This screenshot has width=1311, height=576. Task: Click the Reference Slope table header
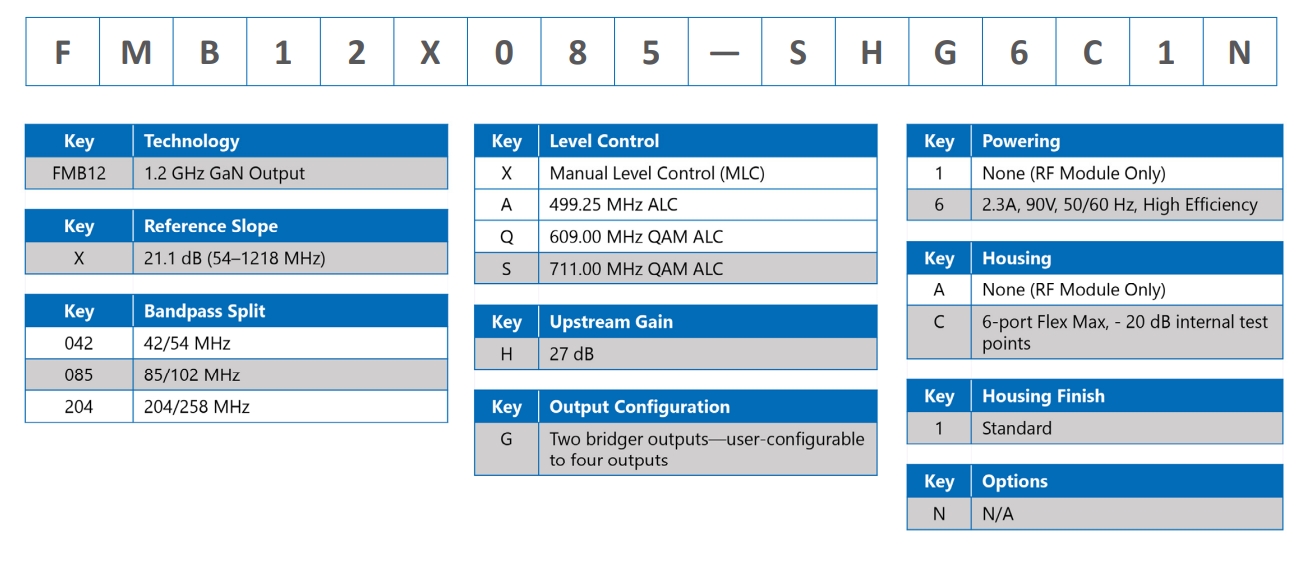tap(290, 226)
